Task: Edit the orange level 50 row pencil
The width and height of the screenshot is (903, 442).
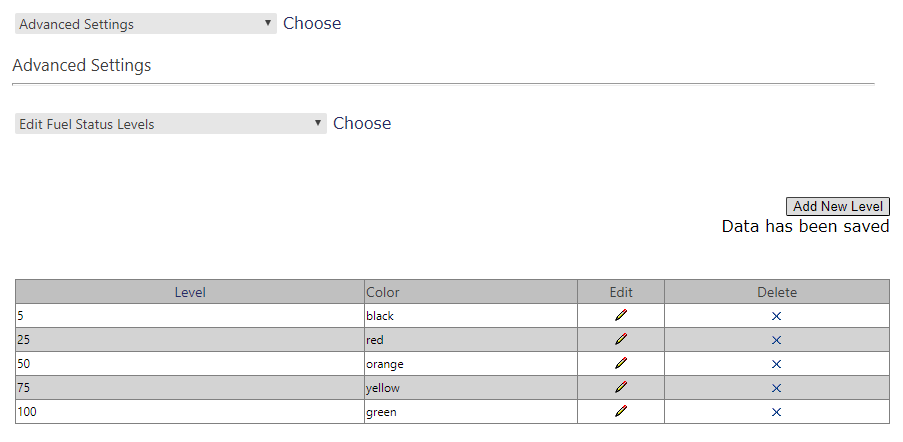Action: pyautogui.click(x=621, y=364)
